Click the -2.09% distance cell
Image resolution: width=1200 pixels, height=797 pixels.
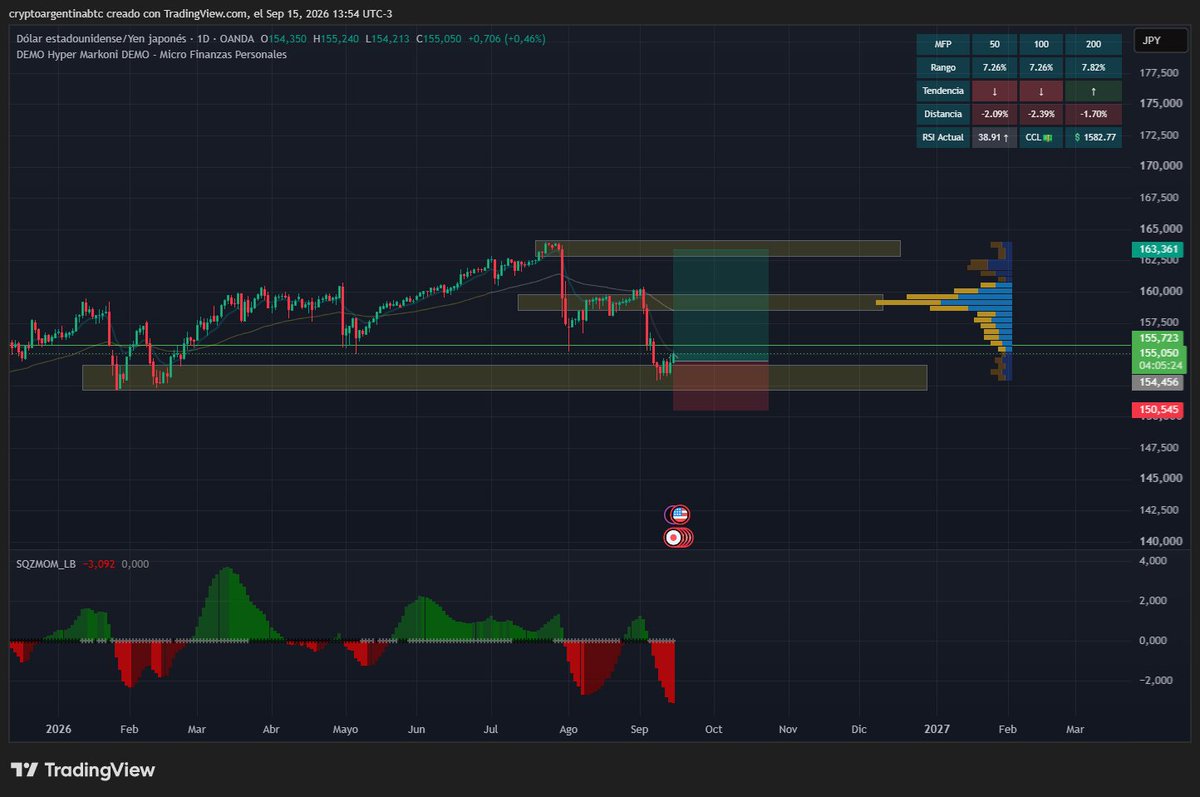tap(994, 114)
